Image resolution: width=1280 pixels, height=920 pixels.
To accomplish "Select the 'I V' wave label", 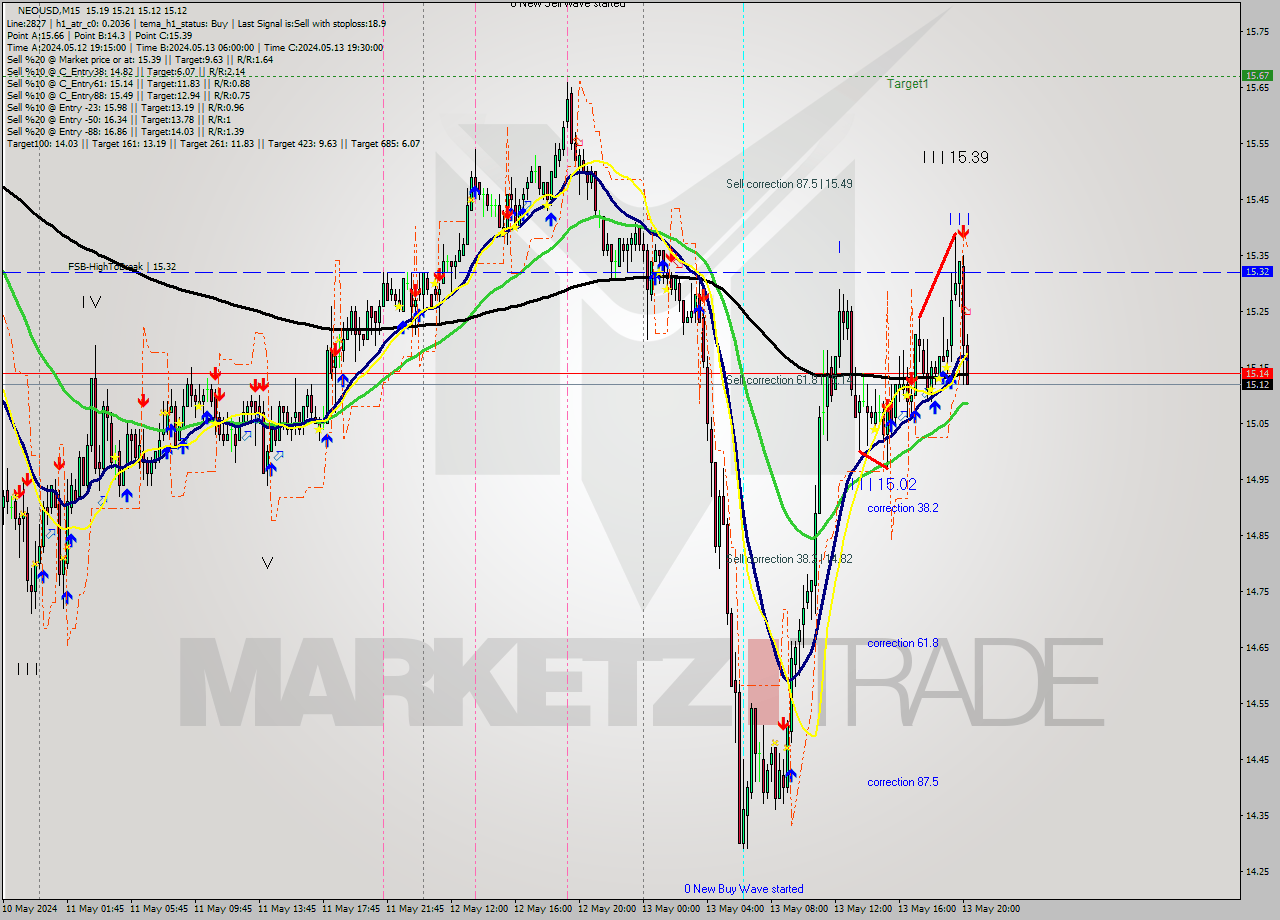I will pos(91,301).
